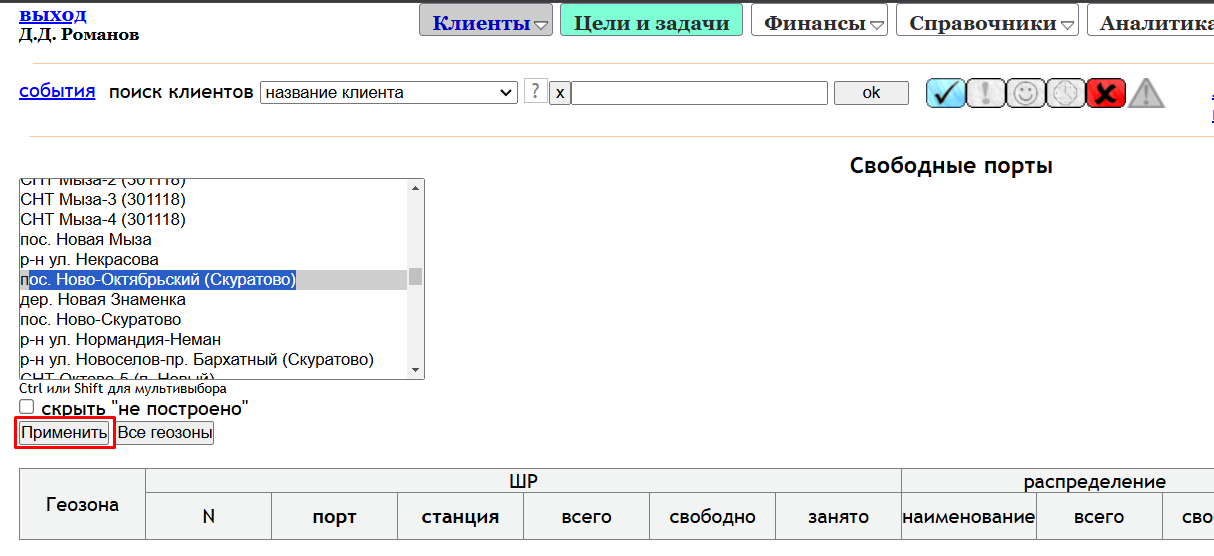Click the ok search button
Image resolution: width=1214 pixels, height=556 pixels.
click(871, 92)
